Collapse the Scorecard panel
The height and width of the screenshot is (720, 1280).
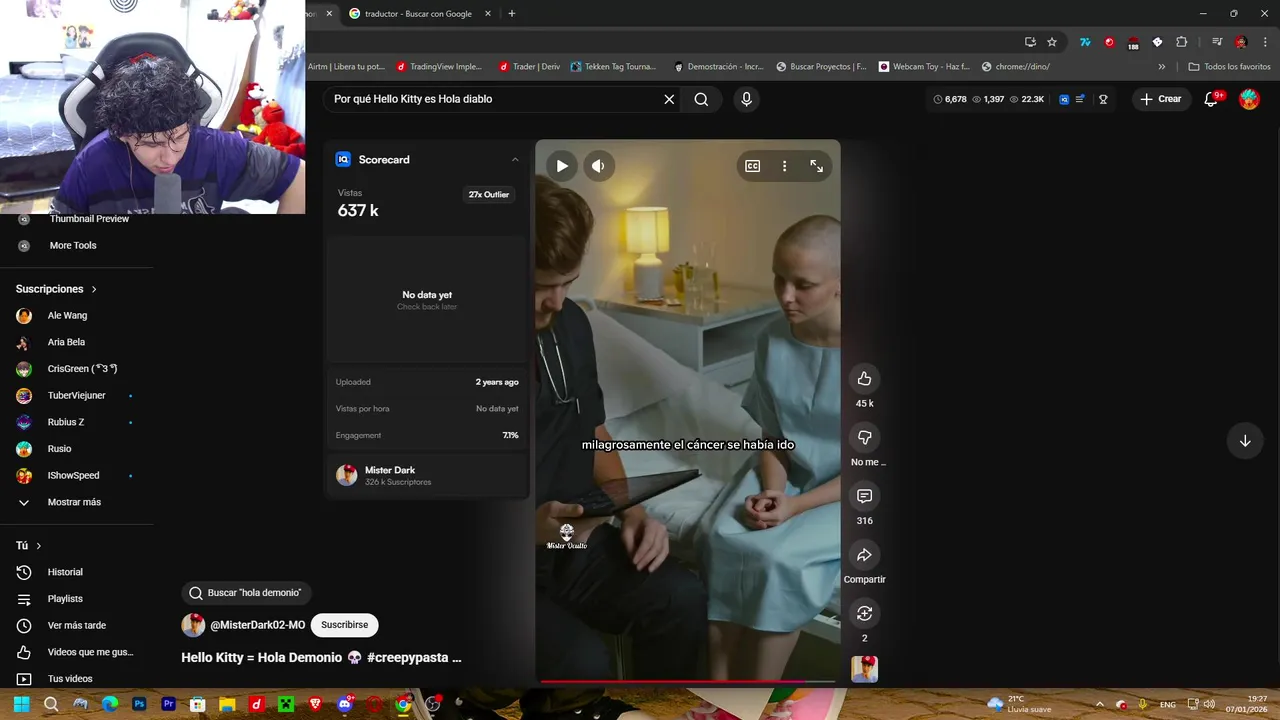[x=515, y=160]
